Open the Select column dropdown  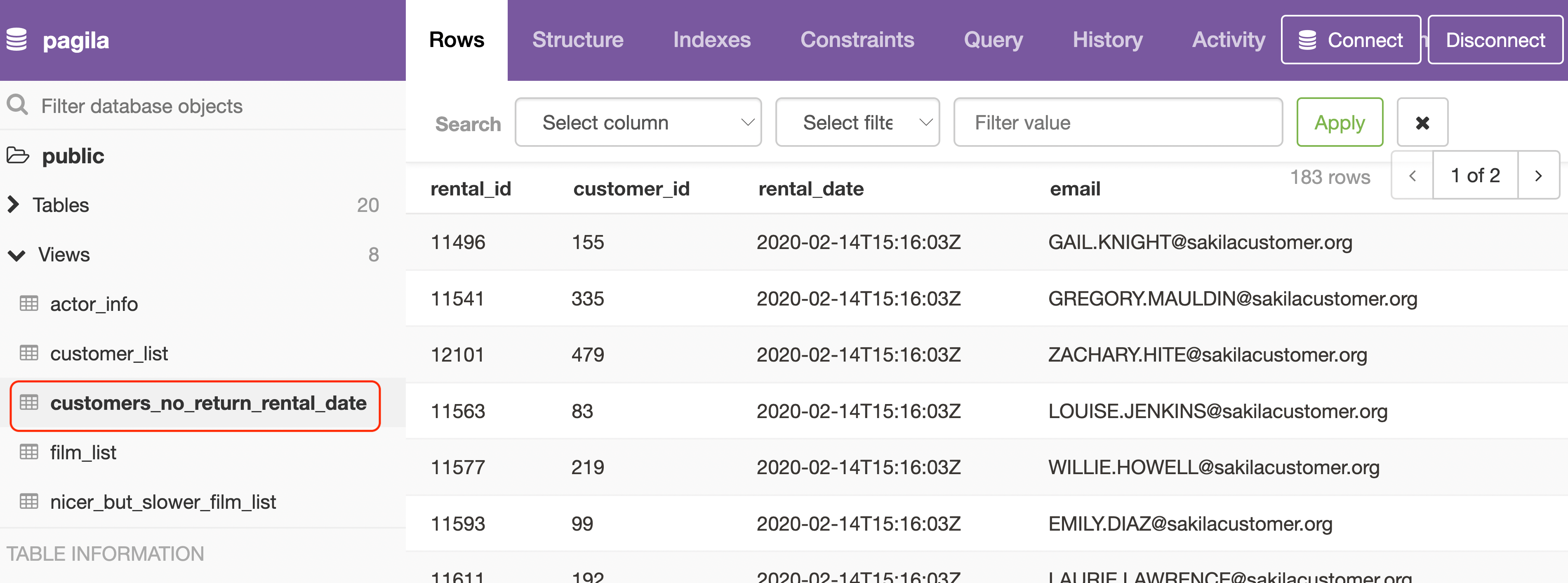[x=638, y=122]
